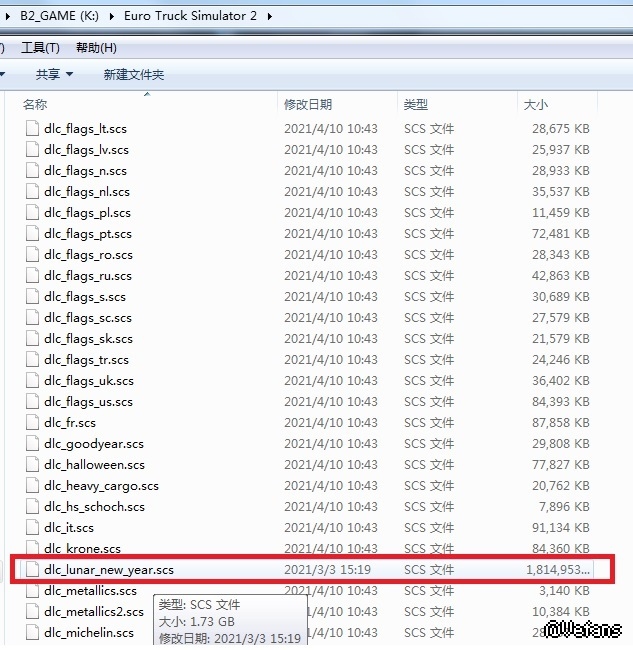Expand the arrow before B2_GAME (K:)
The height and width of the screenshot is (650, 633).
7,17
